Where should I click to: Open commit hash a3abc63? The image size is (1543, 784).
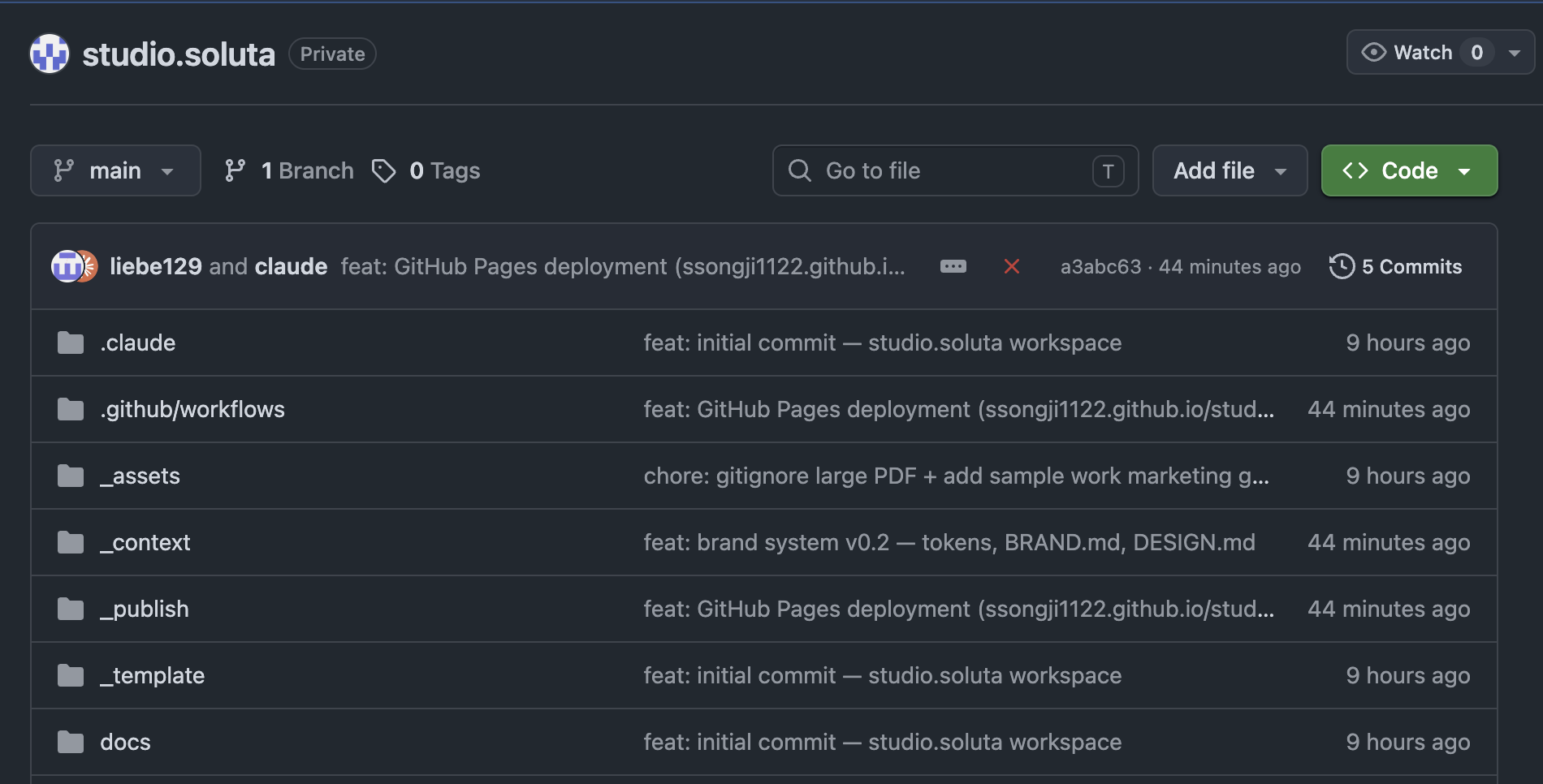(1100, 267)
